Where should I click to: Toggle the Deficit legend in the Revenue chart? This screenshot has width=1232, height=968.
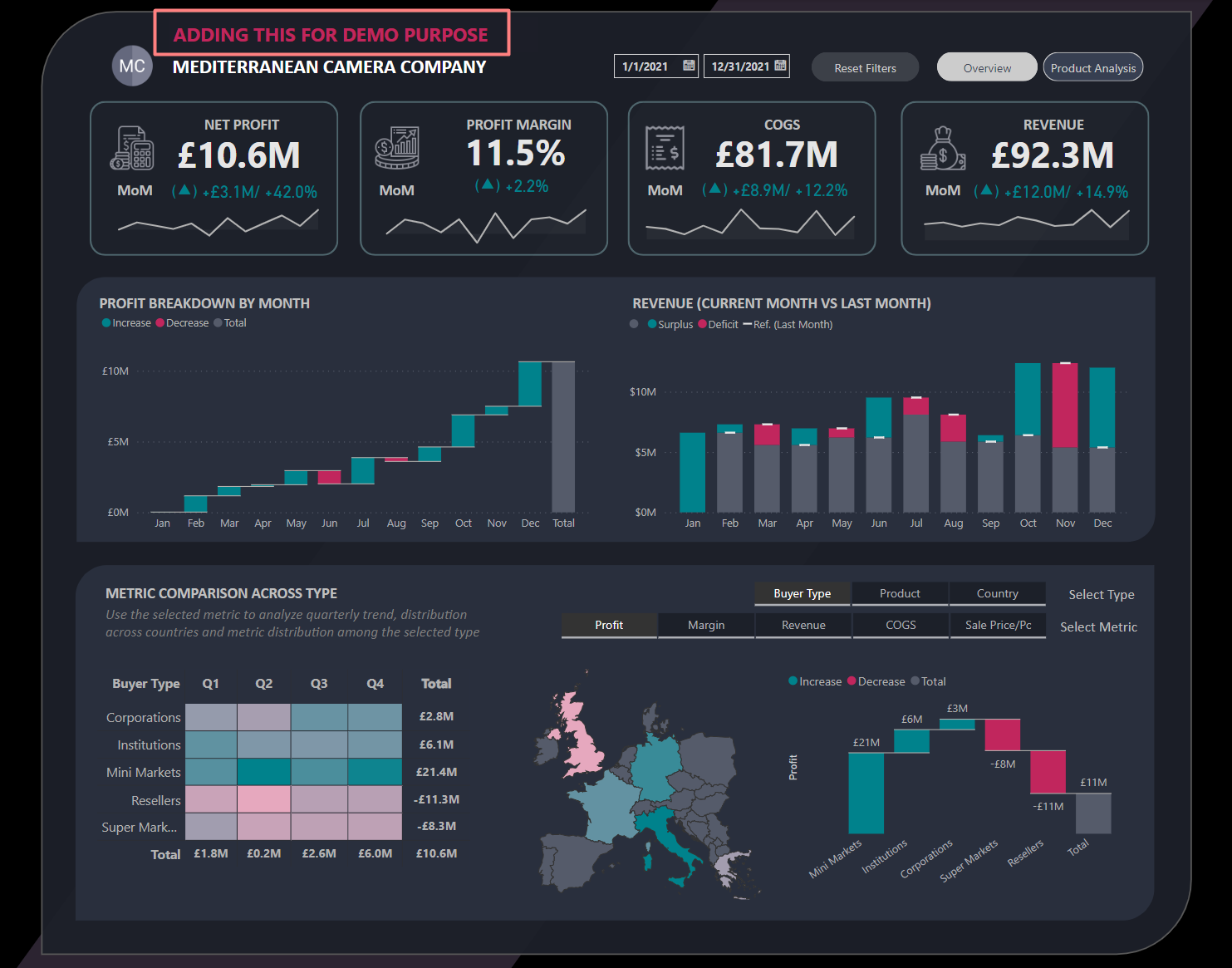pos(719,324)
